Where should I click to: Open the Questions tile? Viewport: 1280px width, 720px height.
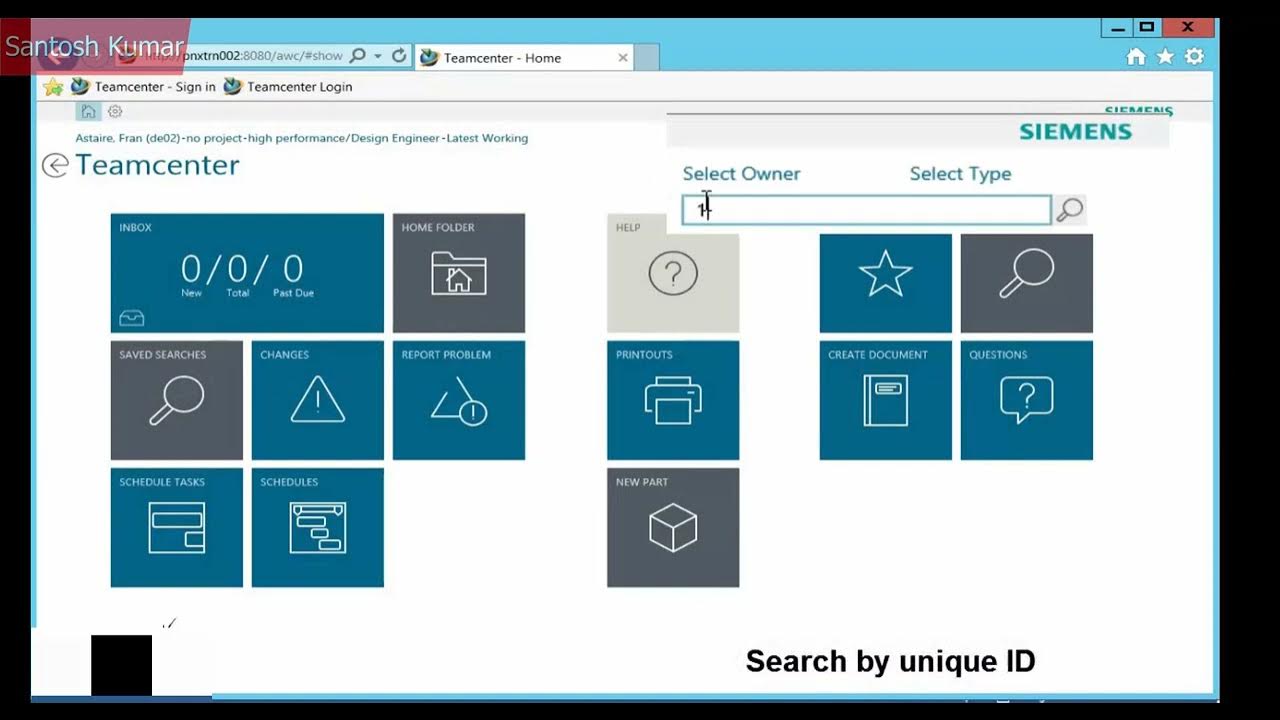(x=1027, y=400)
